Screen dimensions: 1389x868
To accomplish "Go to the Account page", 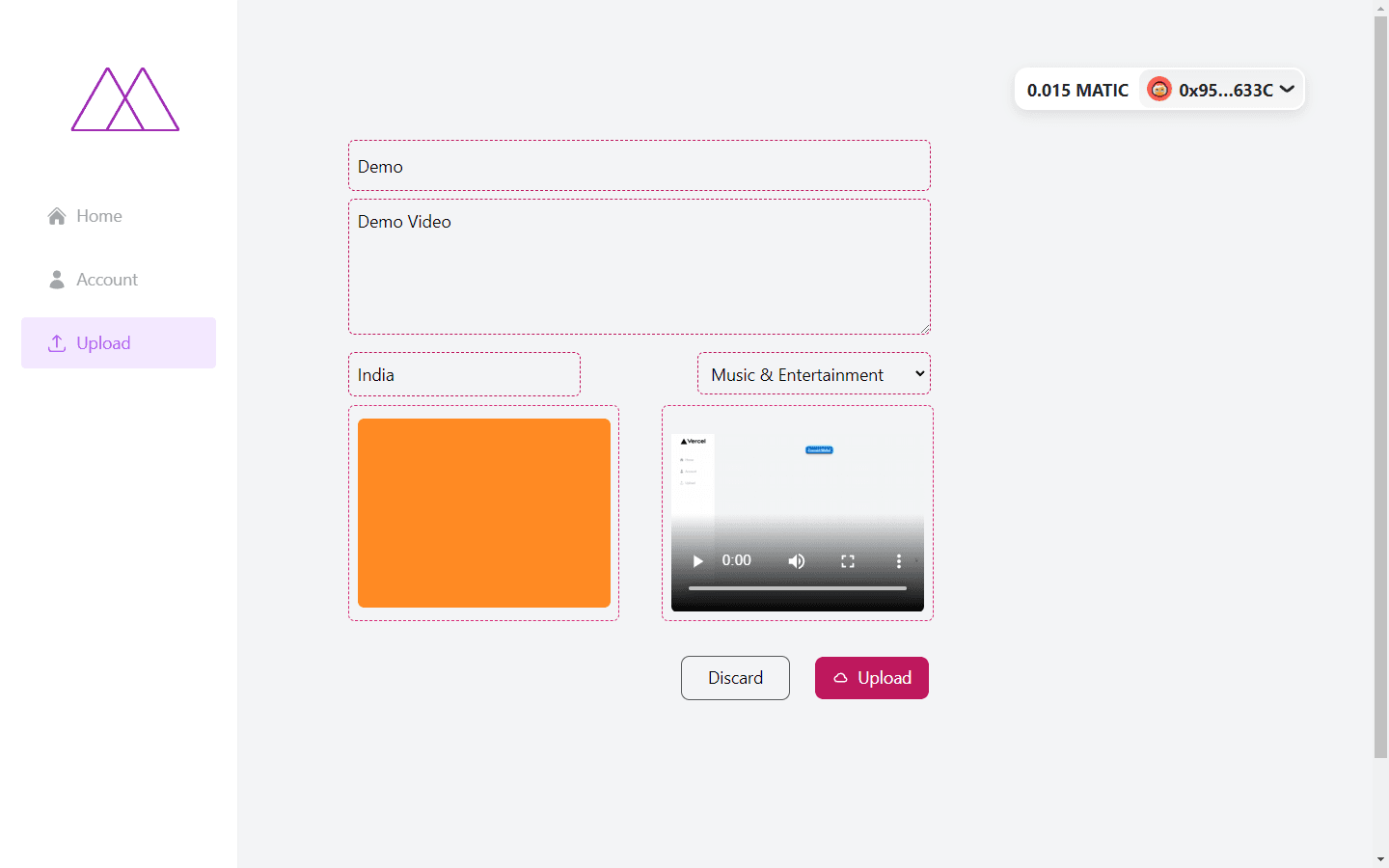I will coord(119,280).
